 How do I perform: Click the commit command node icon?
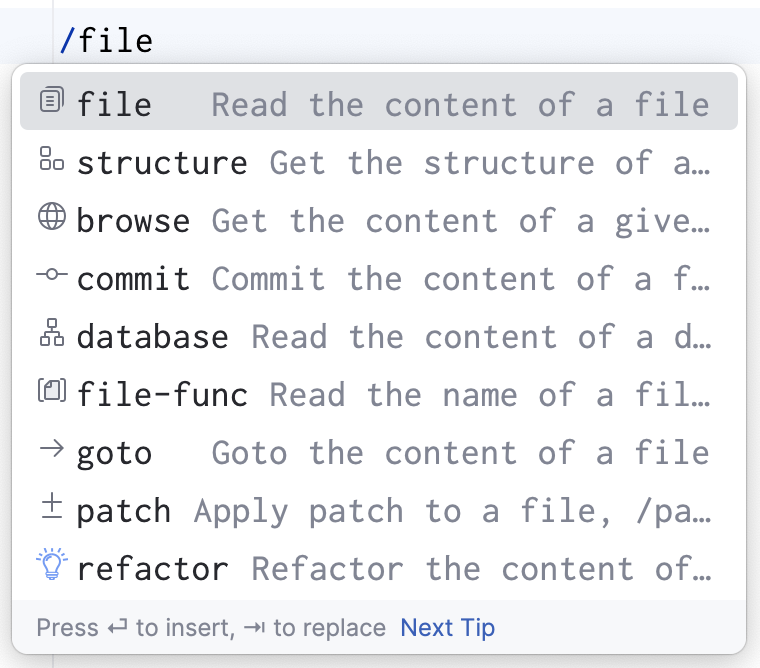(x=51, y=276)
